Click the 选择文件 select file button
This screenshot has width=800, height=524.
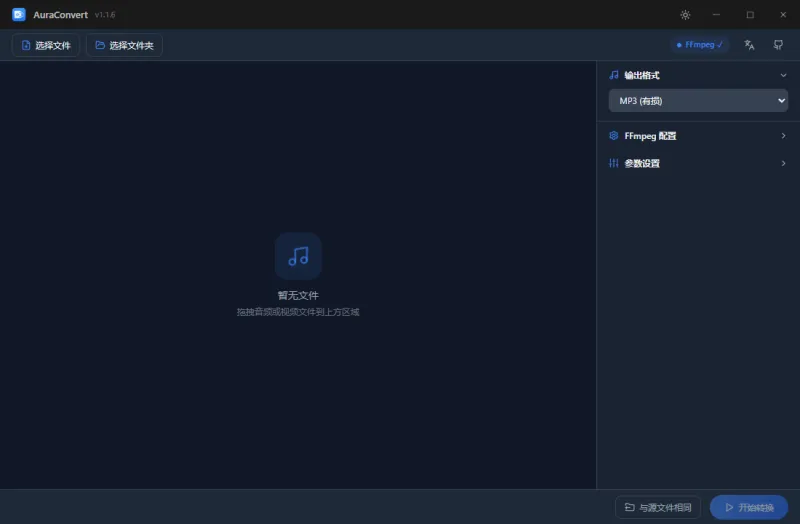46,45
